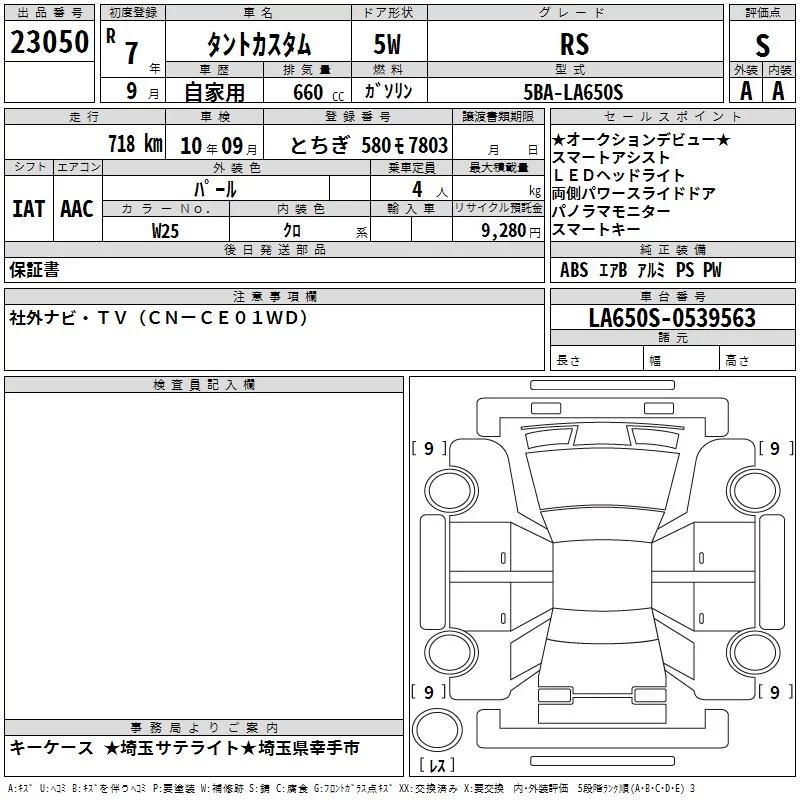
Task: Click the empty inspector notes area 検査員記入欄
Action: [x=204, y=556]
